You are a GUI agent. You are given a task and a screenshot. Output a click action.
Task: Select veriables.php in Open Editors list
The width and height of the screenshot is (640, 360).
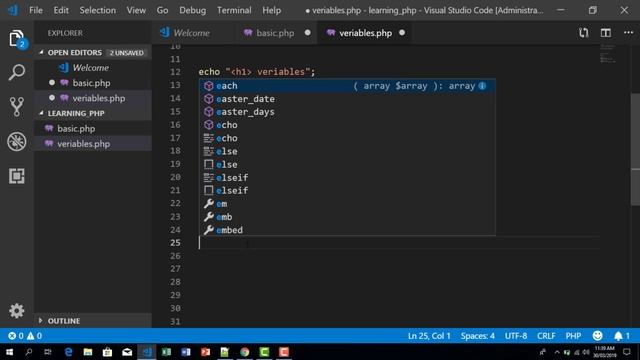coord(98,98)
